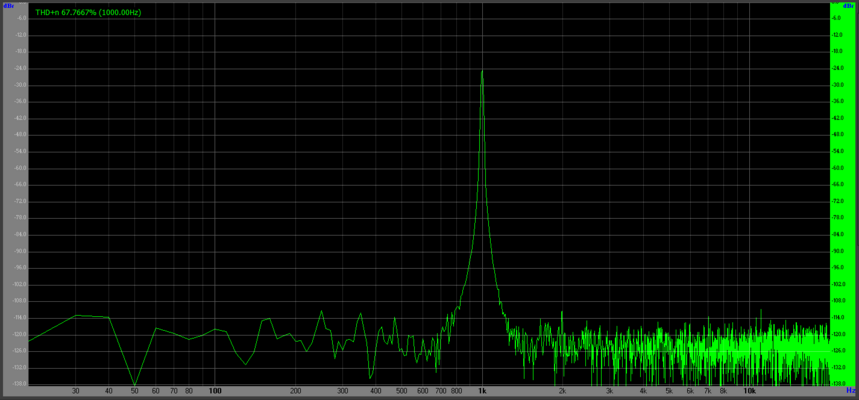Screen dimensions: 859x400
Task: Click the tip of the 1 kHz spectrum peak
Action: 482,71
